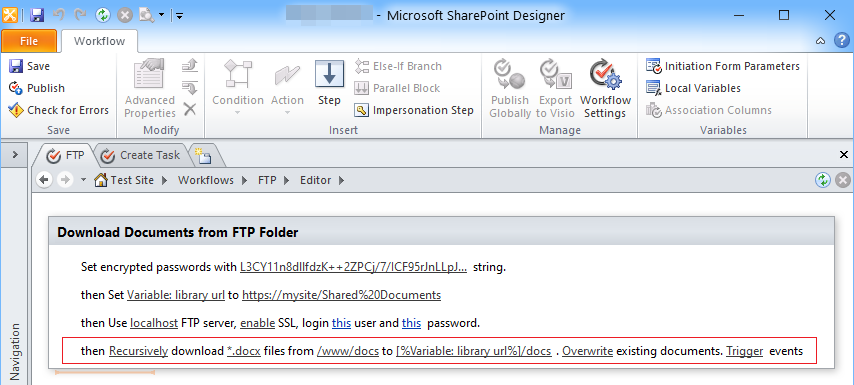Click the enable SSL link

click(258, 322)
